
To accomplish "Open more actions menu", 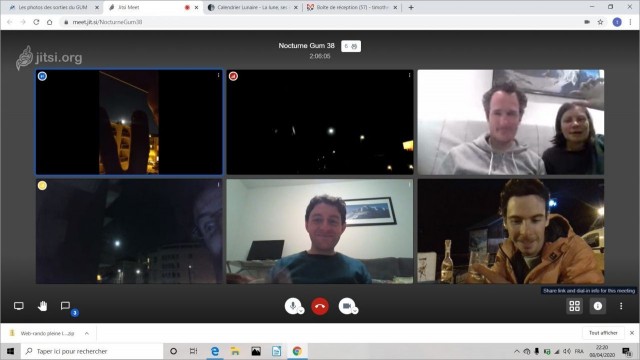I will (621, 306).
